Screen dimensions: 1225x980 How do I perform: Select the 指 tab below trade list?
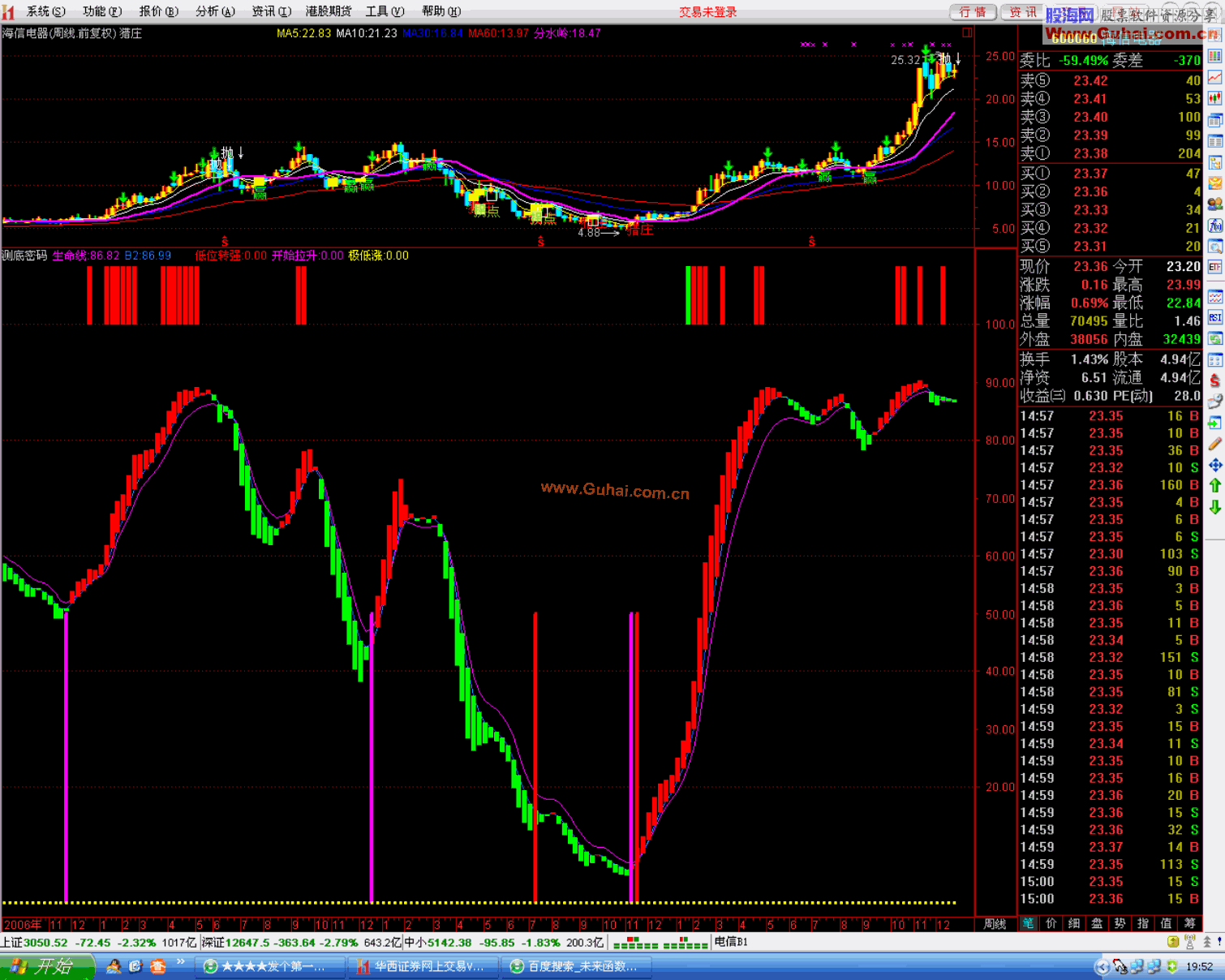pos(1143,923)
